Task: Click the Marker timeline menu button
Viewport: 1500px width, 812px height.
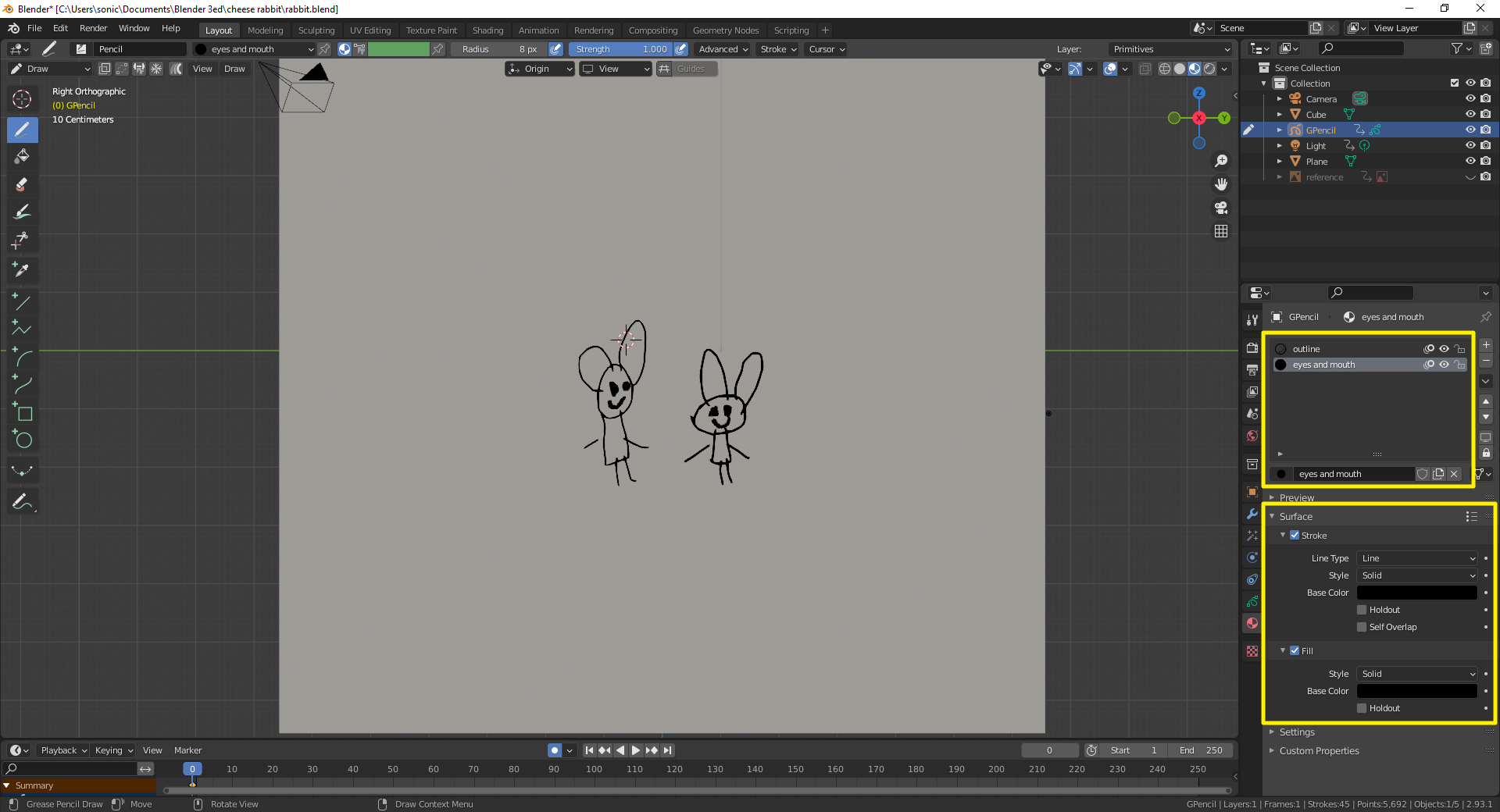Action: click(x=187, y=750)
